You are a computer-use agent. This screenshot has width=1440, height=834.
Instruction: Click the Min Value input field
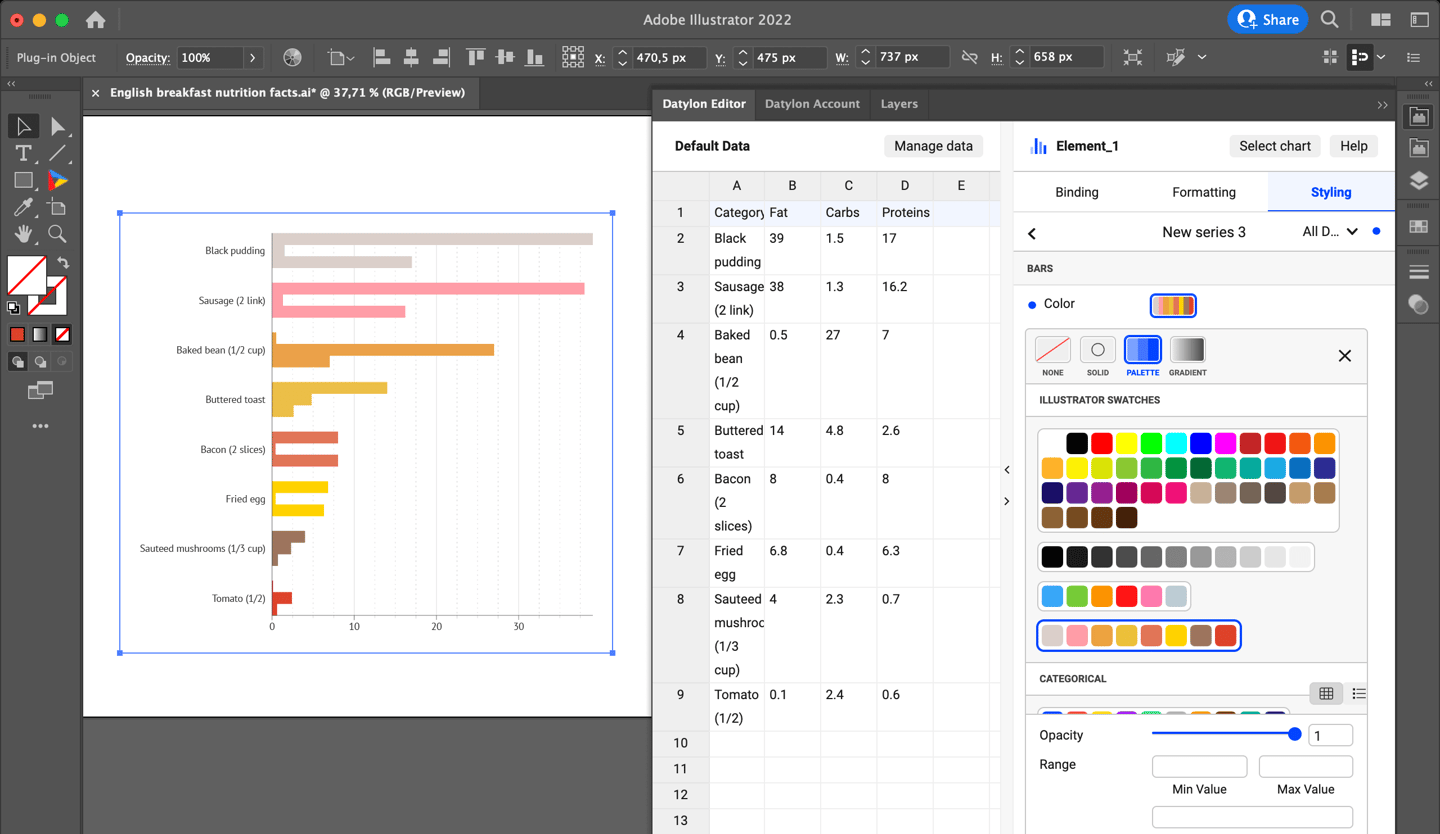1199,766
